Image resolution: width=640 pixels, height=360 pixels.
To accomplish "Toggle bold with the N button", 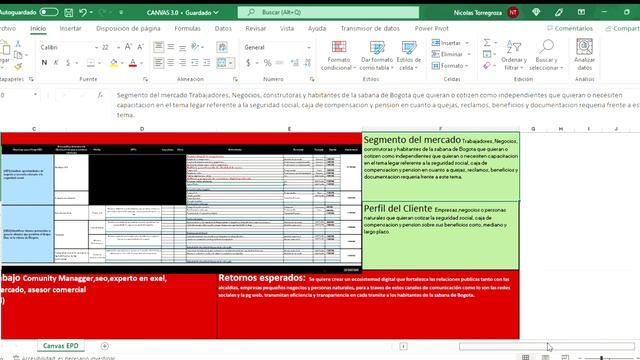I will (x=44, y=63).
